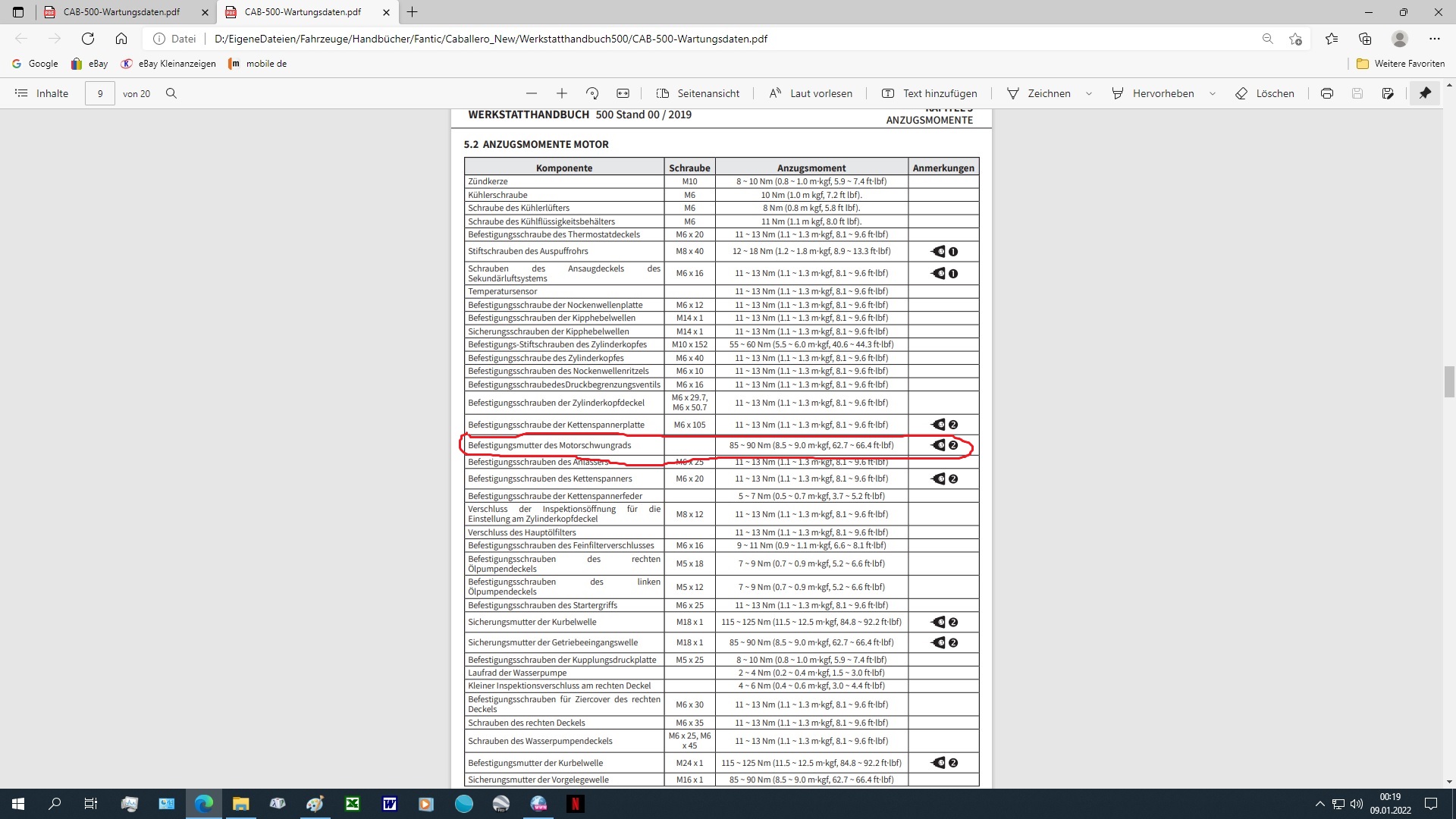Click the fit to width icon

(x=623, y=93)
